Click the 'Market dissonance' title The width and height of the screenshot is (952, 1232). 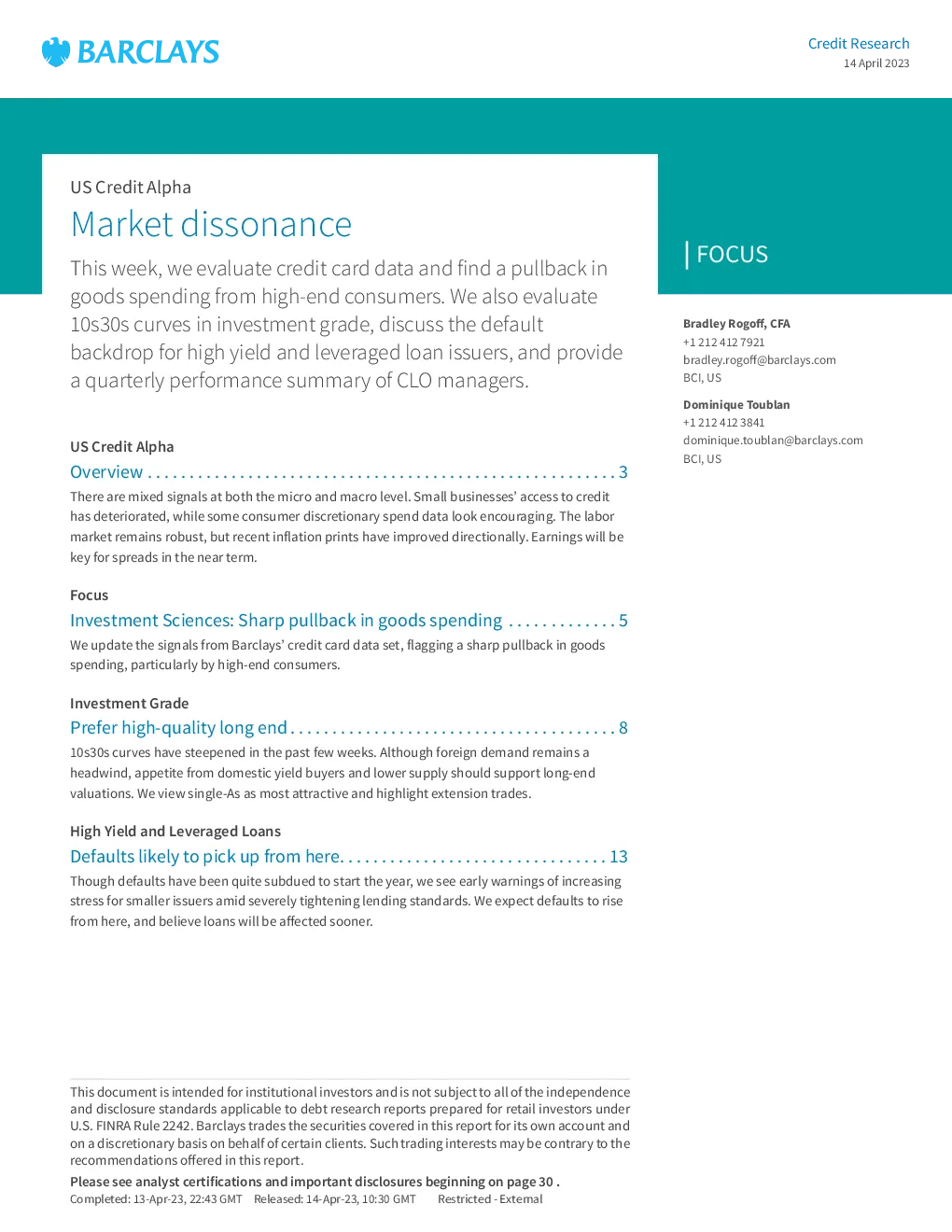[x=211, y=225]
